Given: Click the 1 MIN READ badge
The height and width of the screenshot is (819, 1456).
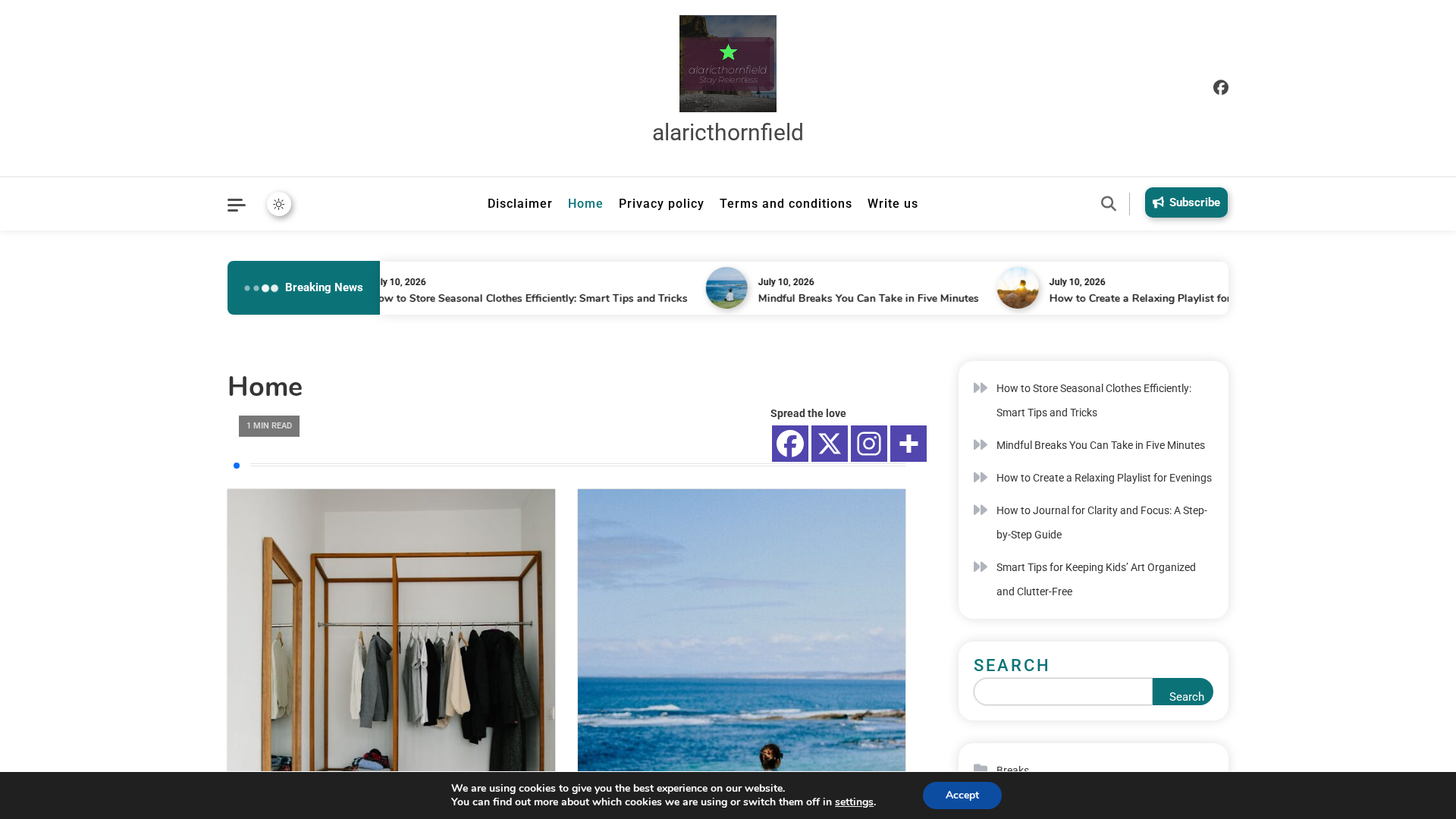Looking at the screenshot, I should (269, 426).
